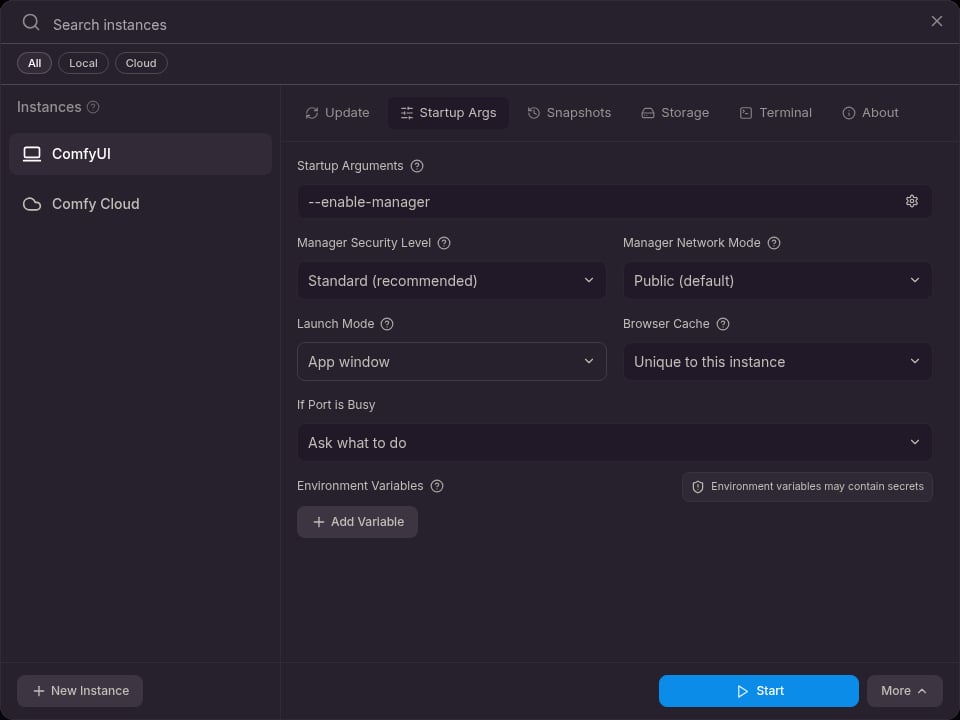Select the ComfyUI instance
Screen dimensions: 960x720
(x=141, y=154)
